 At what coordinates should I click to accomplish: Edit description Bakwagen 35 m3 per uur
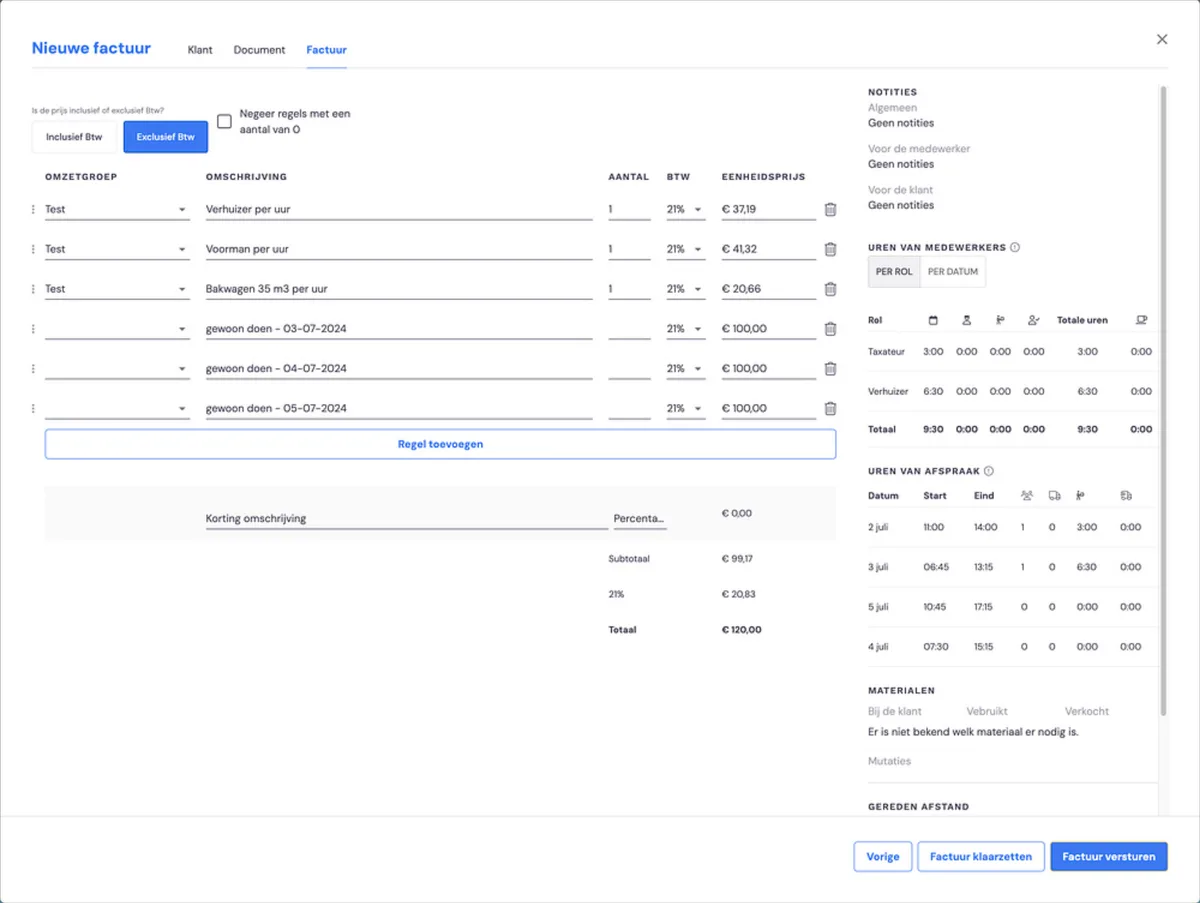pyautogui.click(x=399, y=289)
